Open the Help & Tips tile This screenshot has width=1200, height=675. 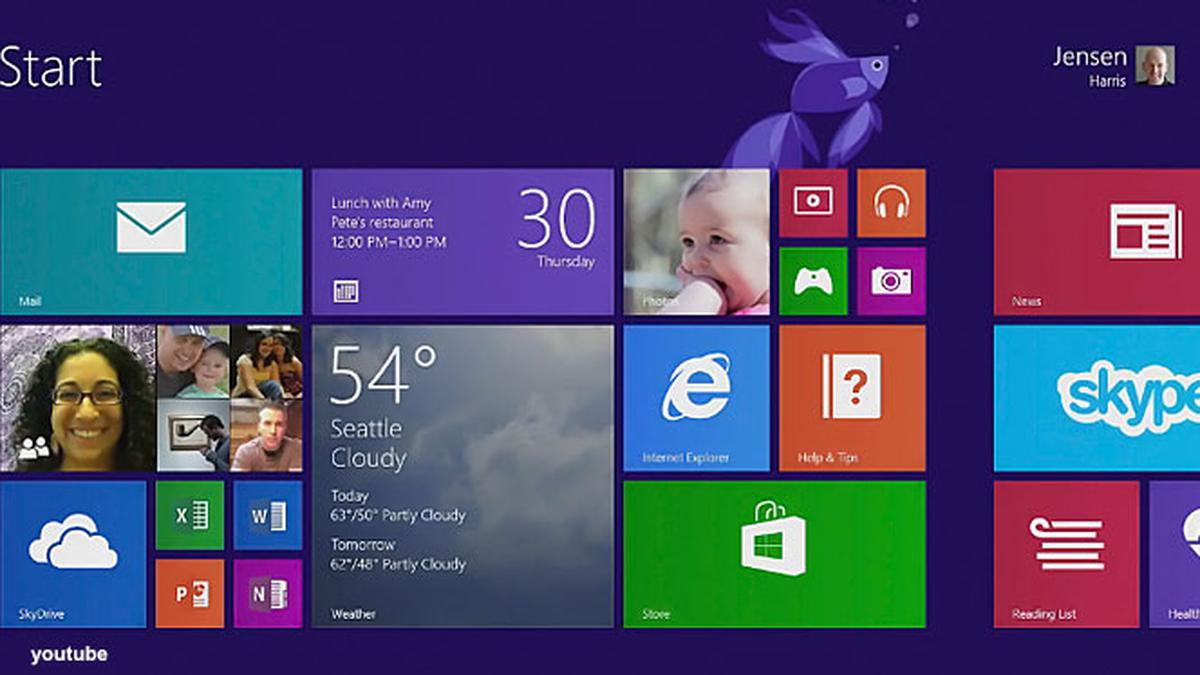(852, 397)
